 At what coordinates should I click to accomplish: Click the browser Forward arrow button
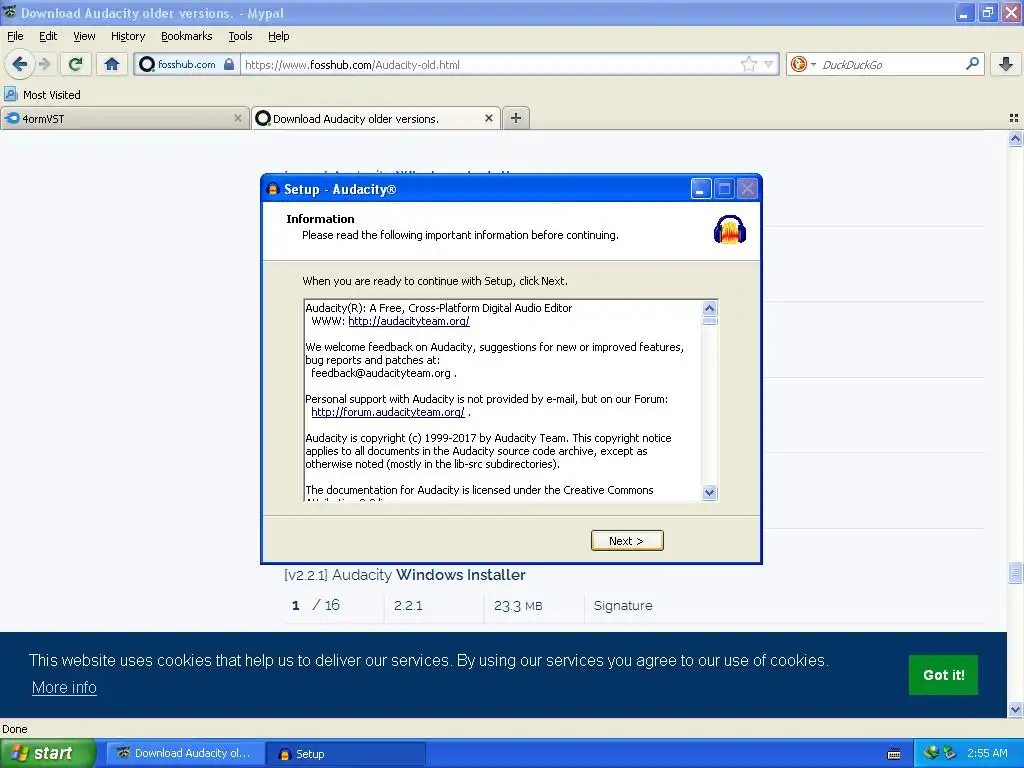tap(44, 64)
